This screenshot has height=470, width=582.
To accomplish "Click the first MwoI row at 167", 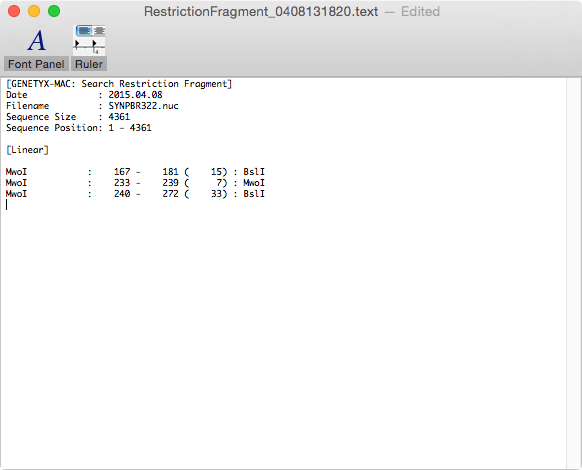I will [x=135, y=172].
